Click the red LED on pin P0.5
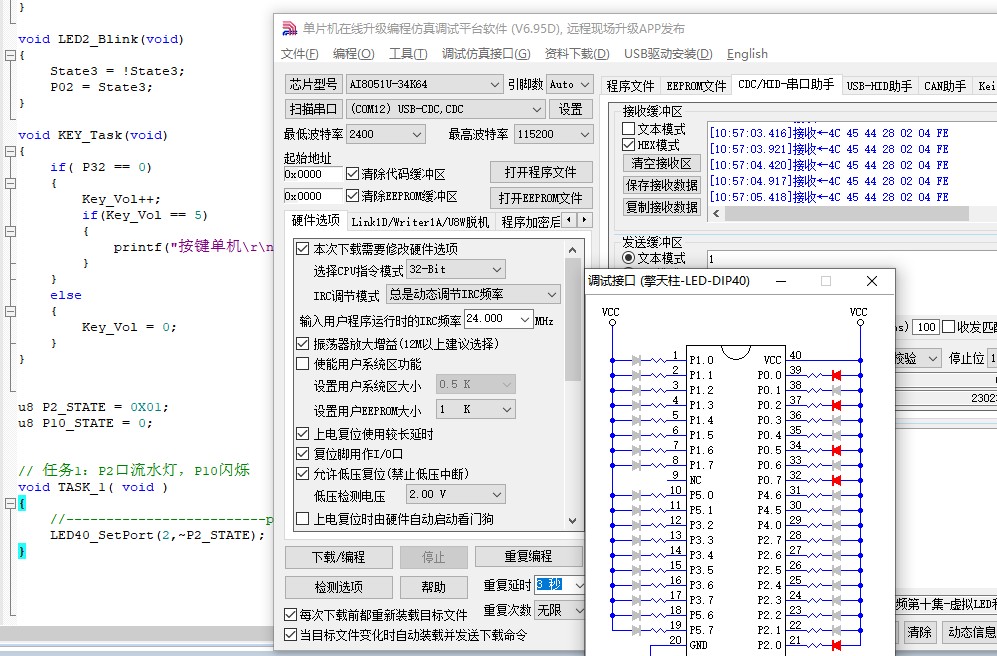 click(x=836, y=451)
